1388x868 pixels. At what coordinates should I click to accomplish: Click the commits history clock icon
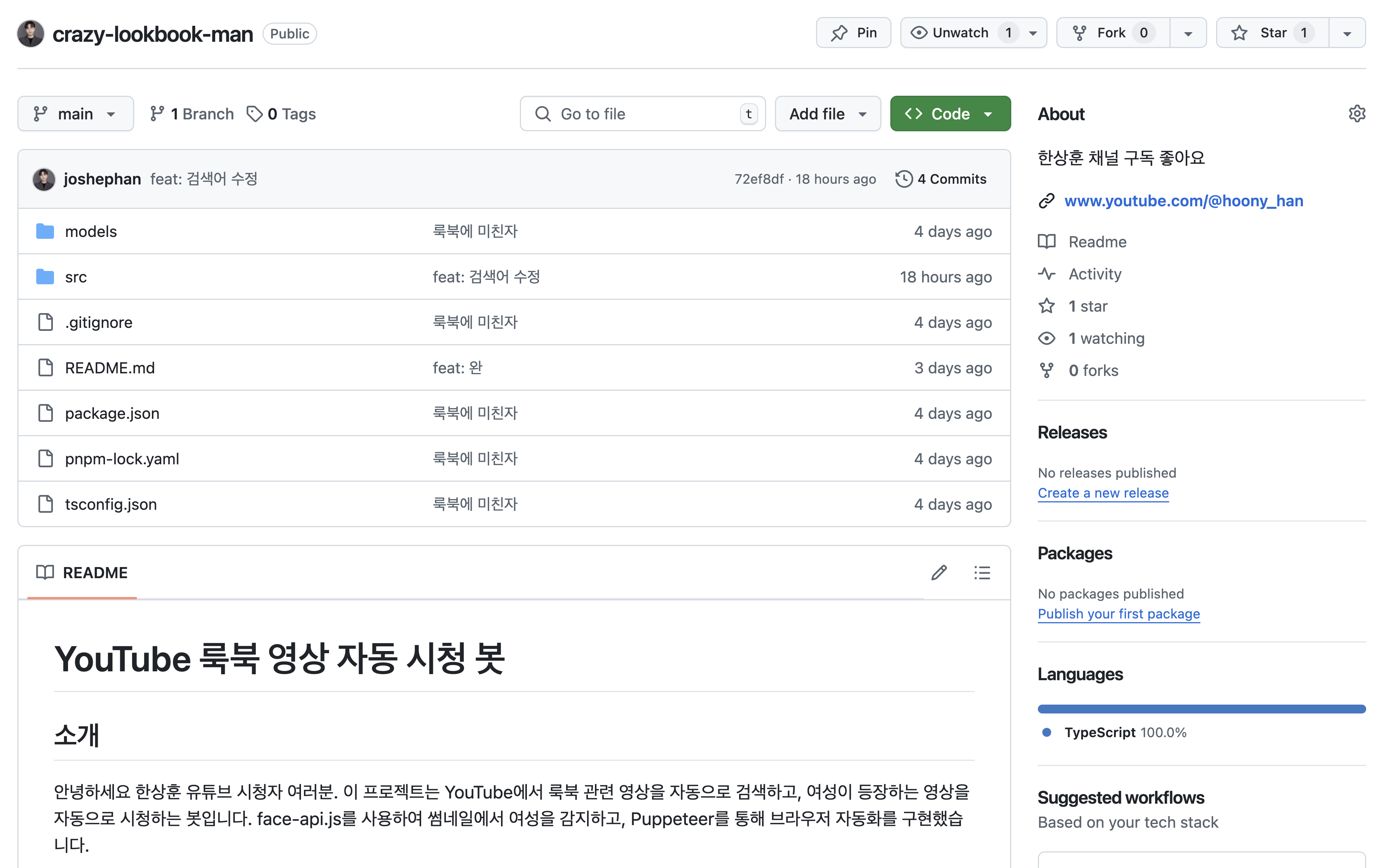click(904, 179)
